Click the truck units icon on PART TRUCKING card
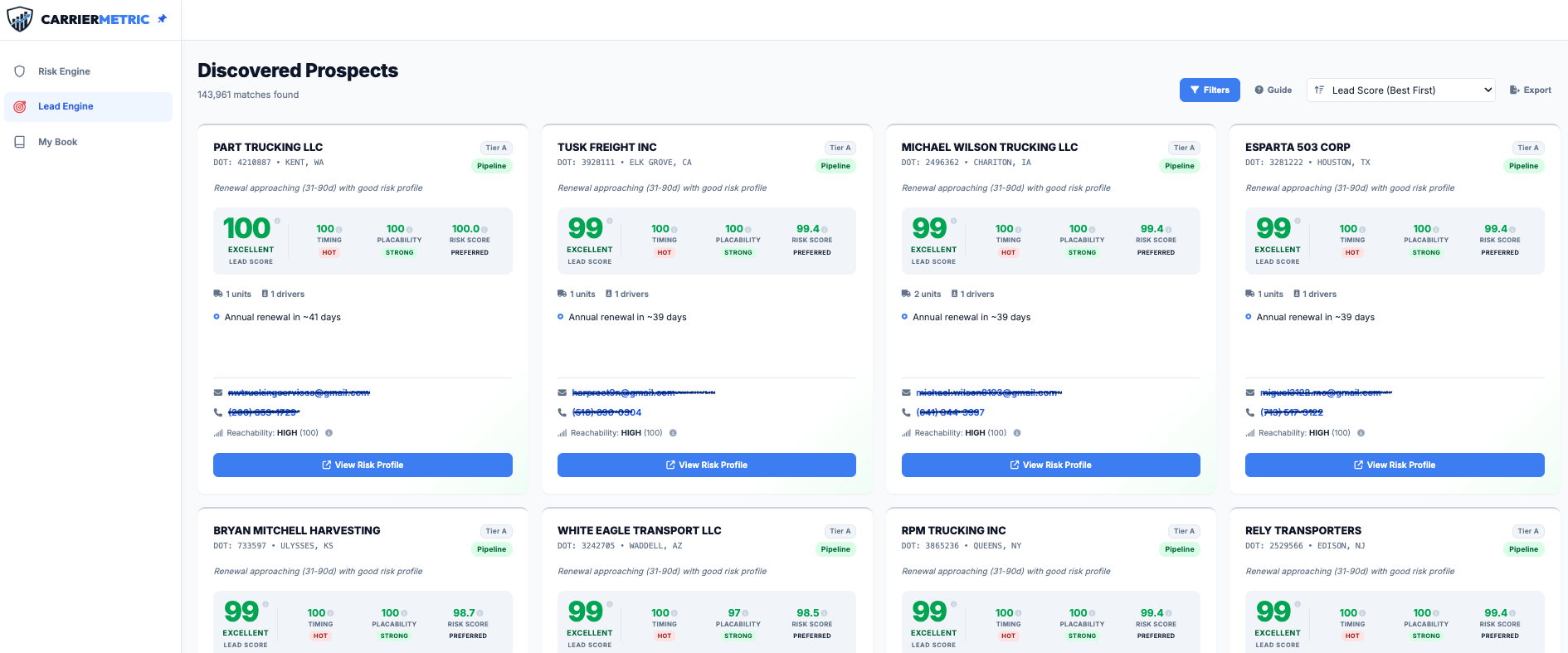This screenshot has width=1568, height=653. pos(218,294)
